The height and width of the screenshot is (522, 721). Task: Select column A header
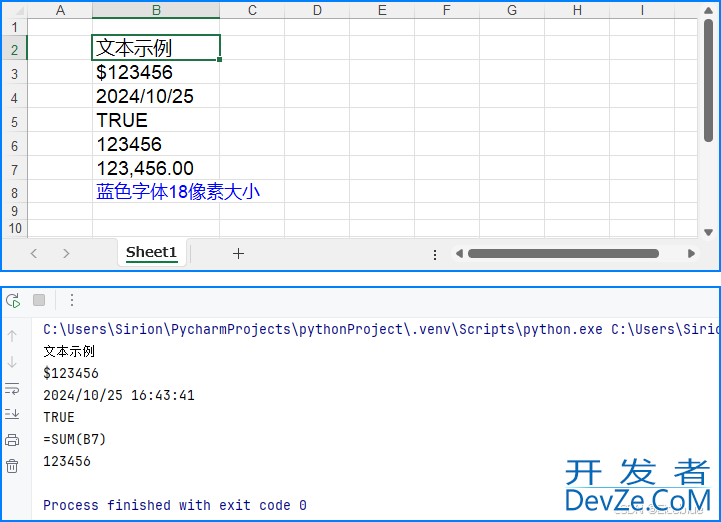pos(60,10)
